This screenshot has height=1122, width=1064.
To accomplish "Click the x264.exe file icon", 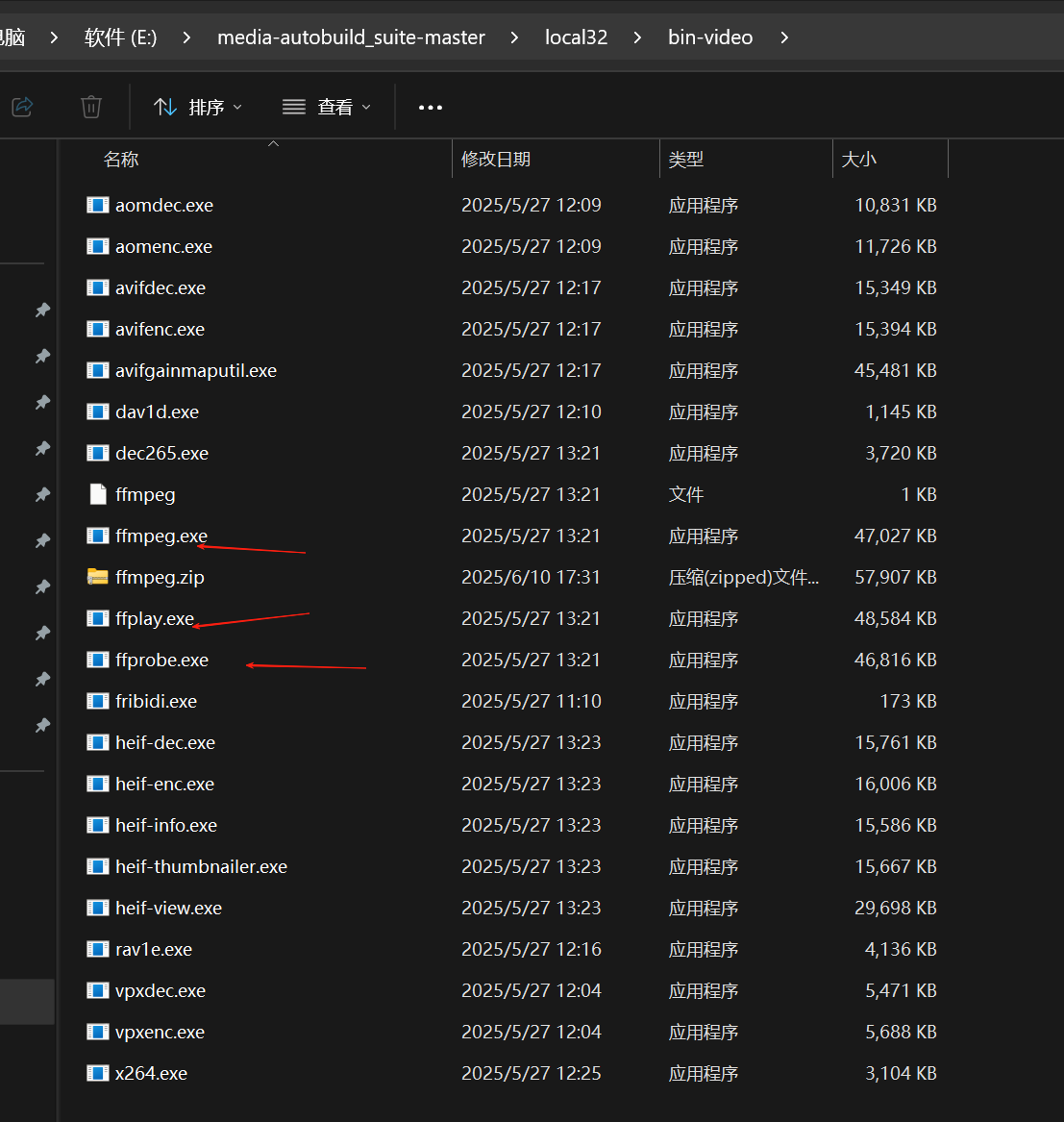I will 97,1073.
